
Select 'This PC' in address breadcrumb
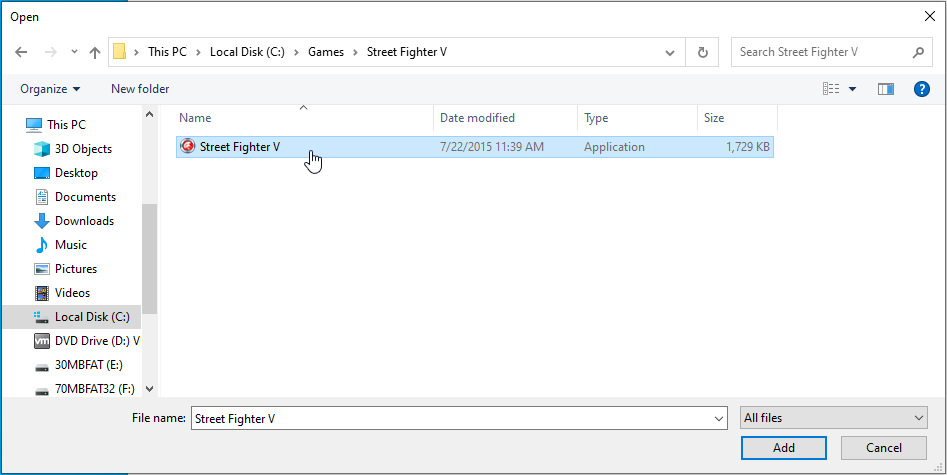tap(167, 52)
